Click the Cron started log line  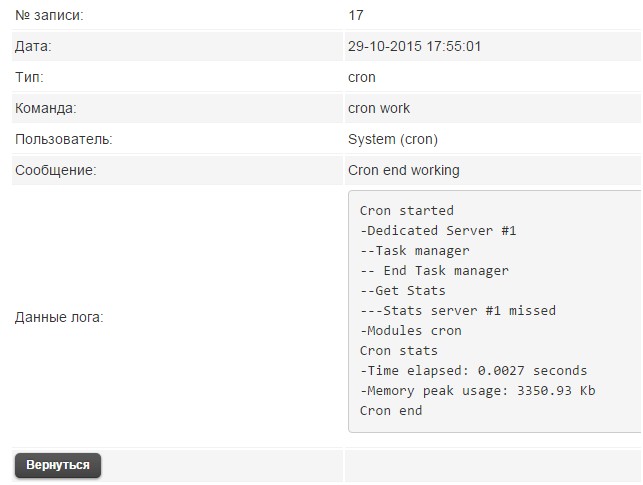point(406,211)
